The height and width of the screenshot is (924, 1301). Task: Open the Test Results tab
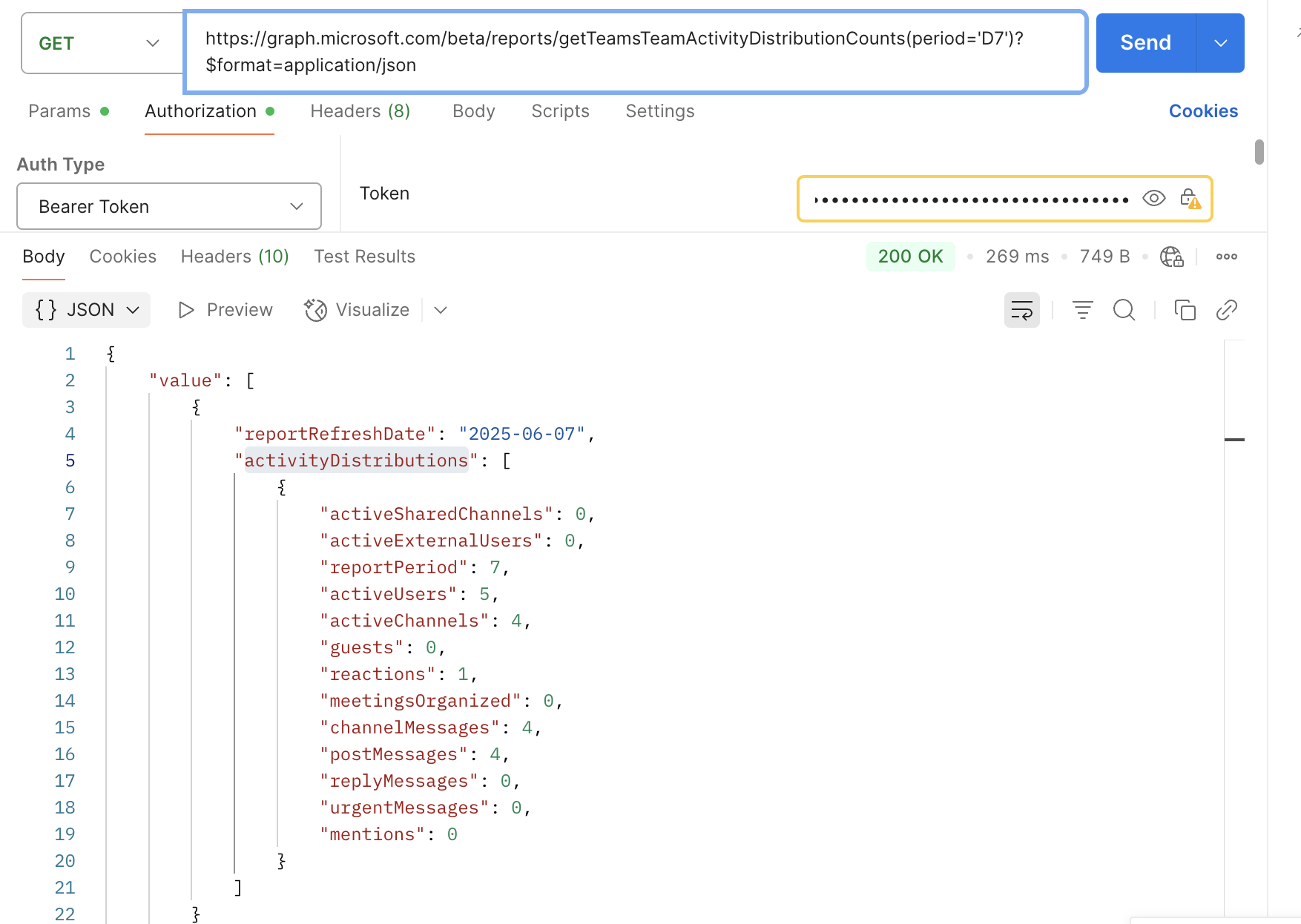364,257
